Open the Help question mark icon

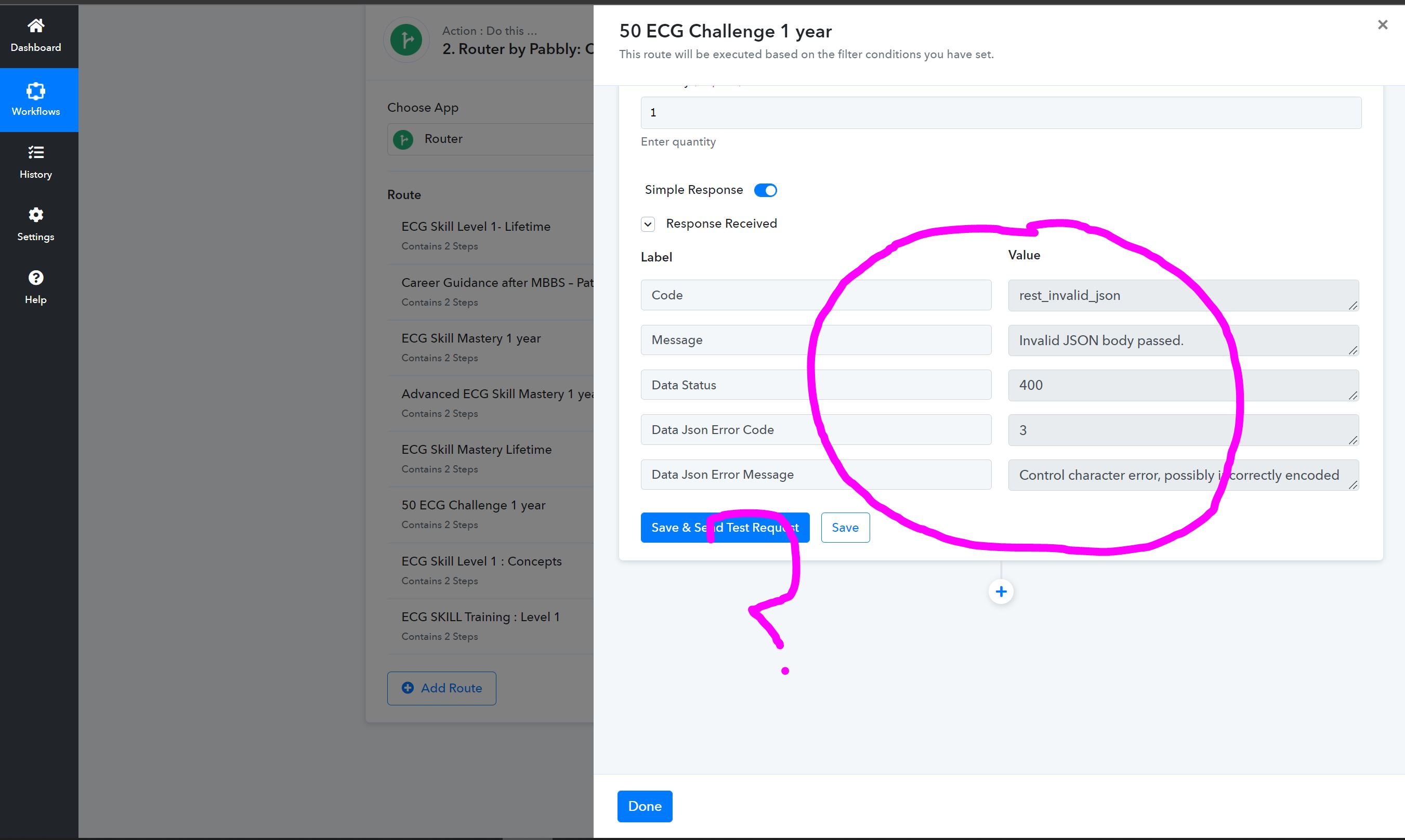(36, 278)
